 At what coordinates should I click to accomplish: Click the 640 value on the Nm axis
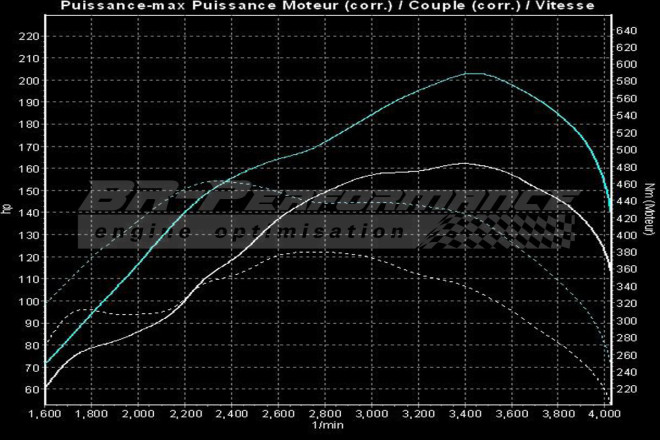[627, 31]
